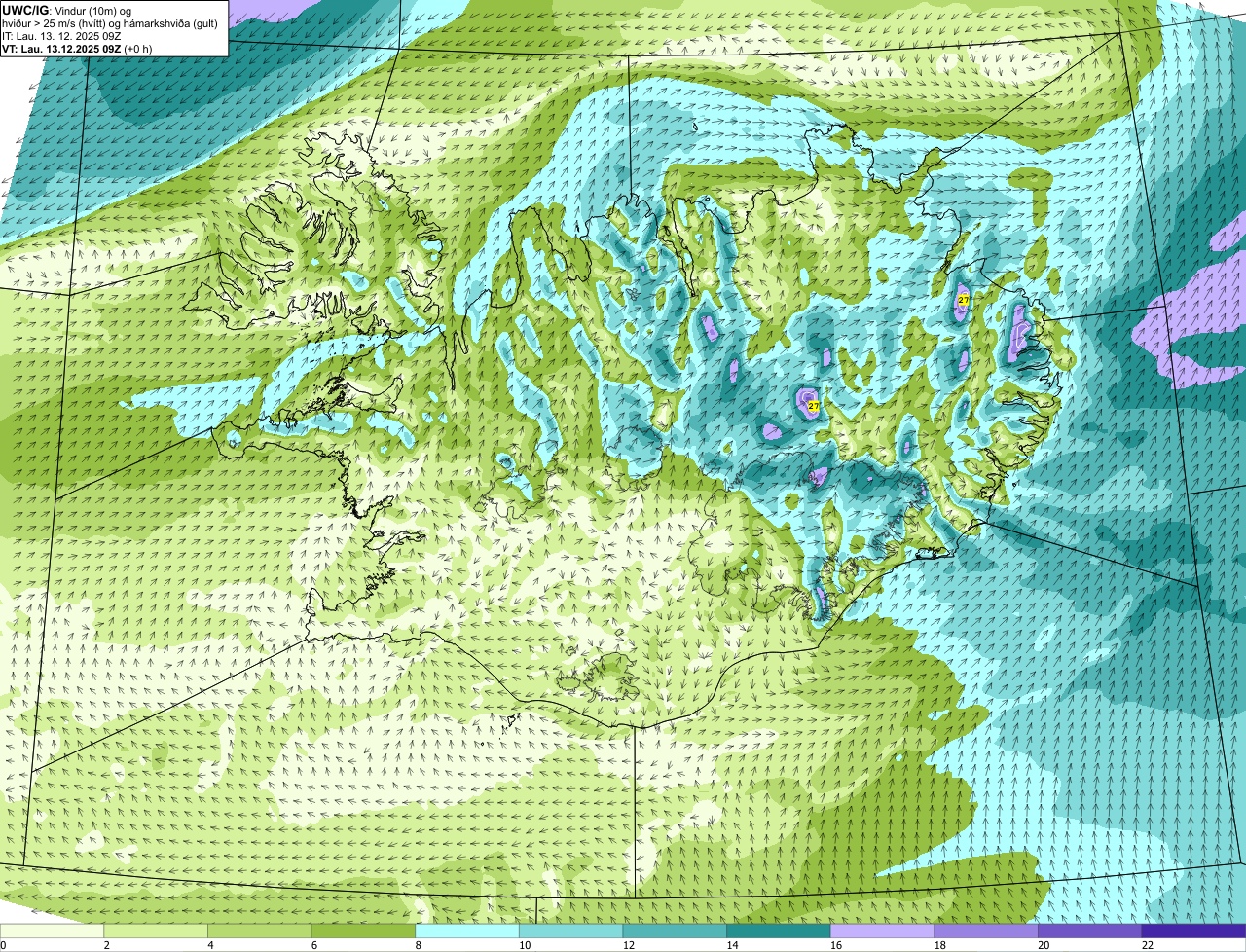Click the '20' label on the wind scale
Viewport: 1246px width, 952px height.
(1044, 945)
